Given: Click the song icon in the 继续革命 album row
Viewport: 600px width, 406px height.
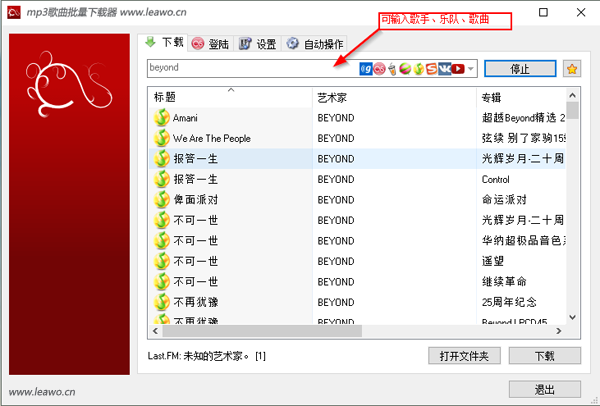Looking at the screenshot, I should [x=161, y=282].
